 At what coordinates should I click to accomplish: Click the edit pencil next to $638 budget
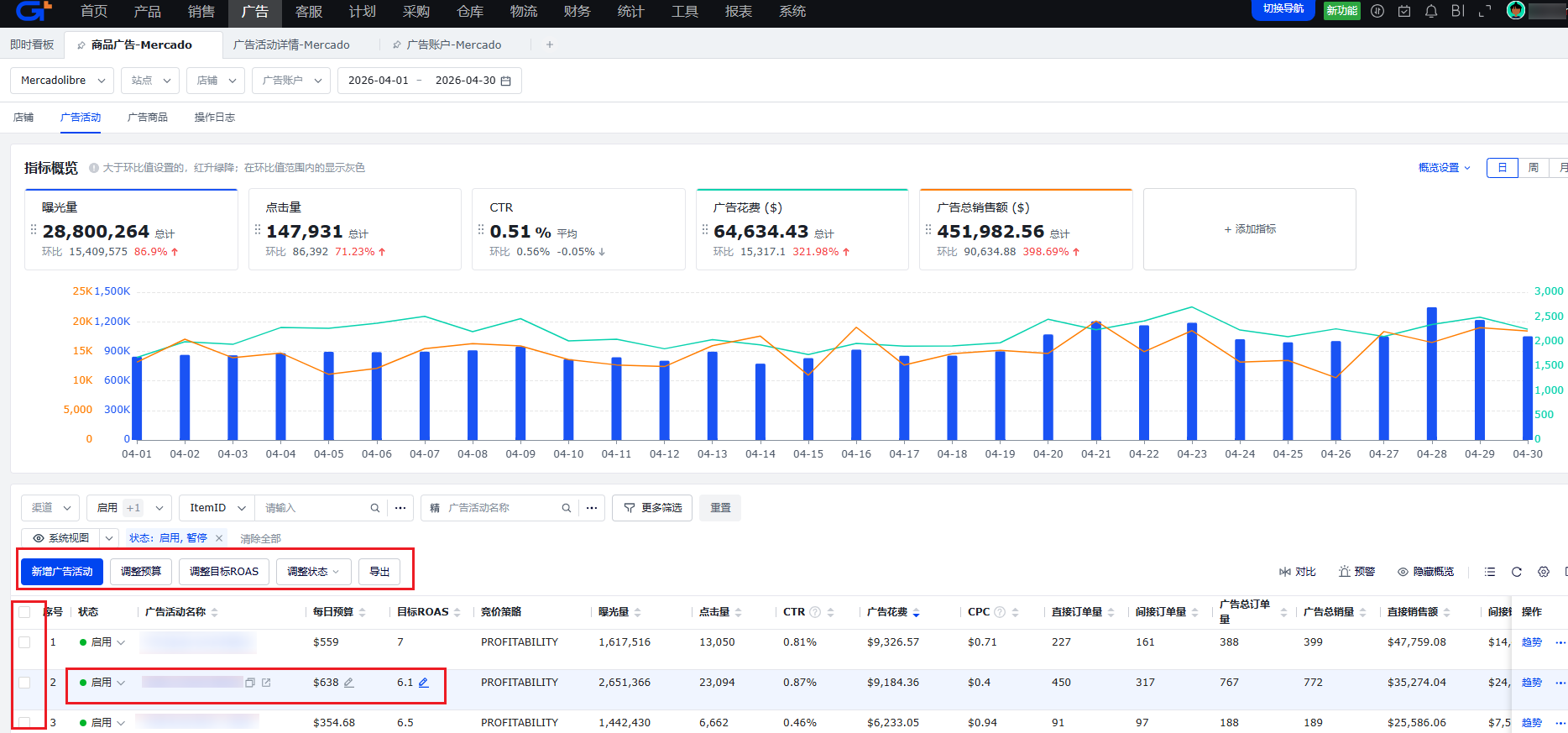click(x=349, y=683)
